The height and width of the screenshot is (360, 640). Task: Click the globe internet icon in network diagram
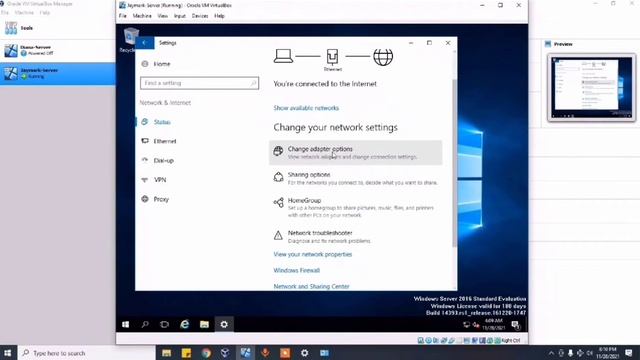tap(383, 57)
